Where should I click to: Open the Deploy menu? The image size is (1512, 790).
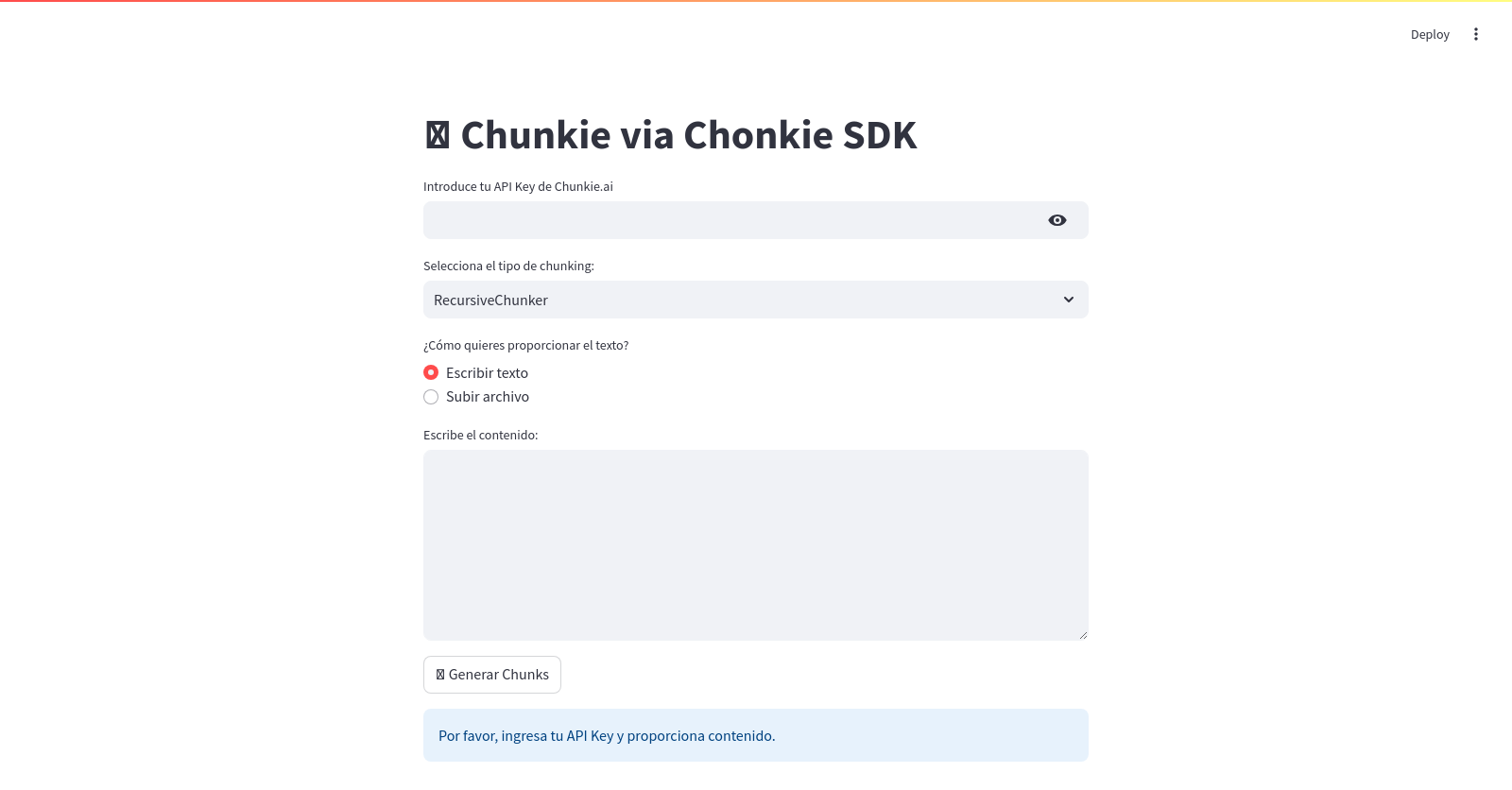click(x=1430, y=34)
